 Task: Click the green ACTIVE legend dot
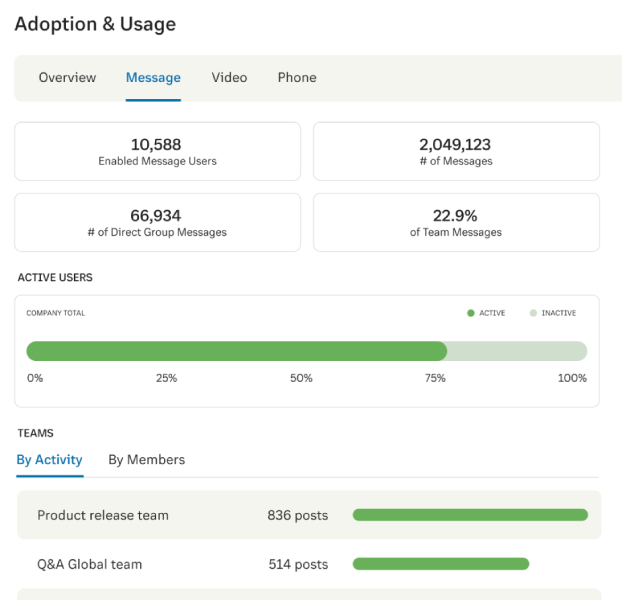(471, 313)
